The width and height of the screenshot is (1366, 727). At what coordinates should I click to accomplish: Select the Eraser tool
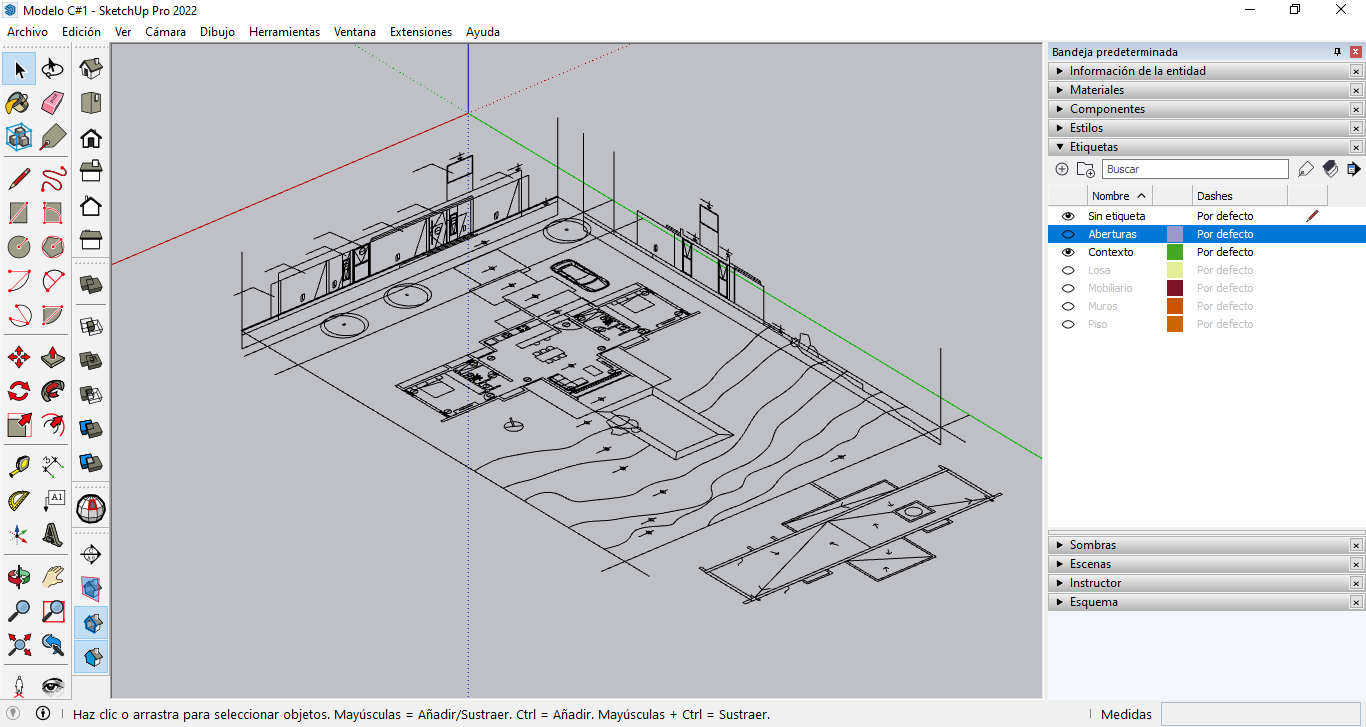click(53, 103)
